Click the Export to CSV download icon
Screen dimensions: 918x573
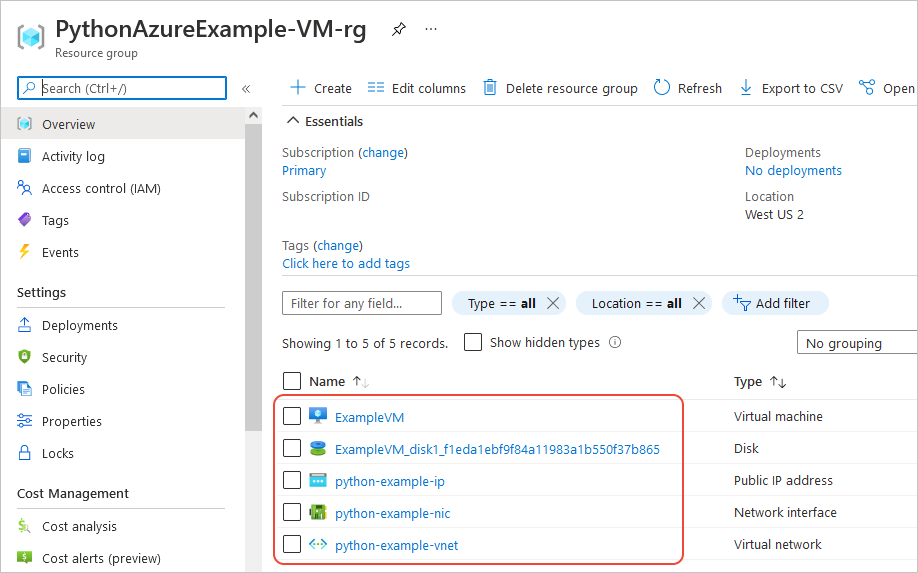coord(746,88)
